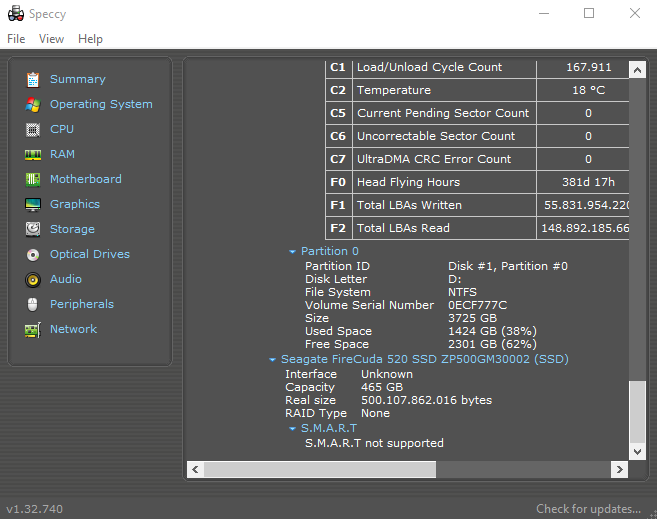The image size is (657, 519).
Task: Select the Head Flying Hours row
Action: [x=477, y=182]
